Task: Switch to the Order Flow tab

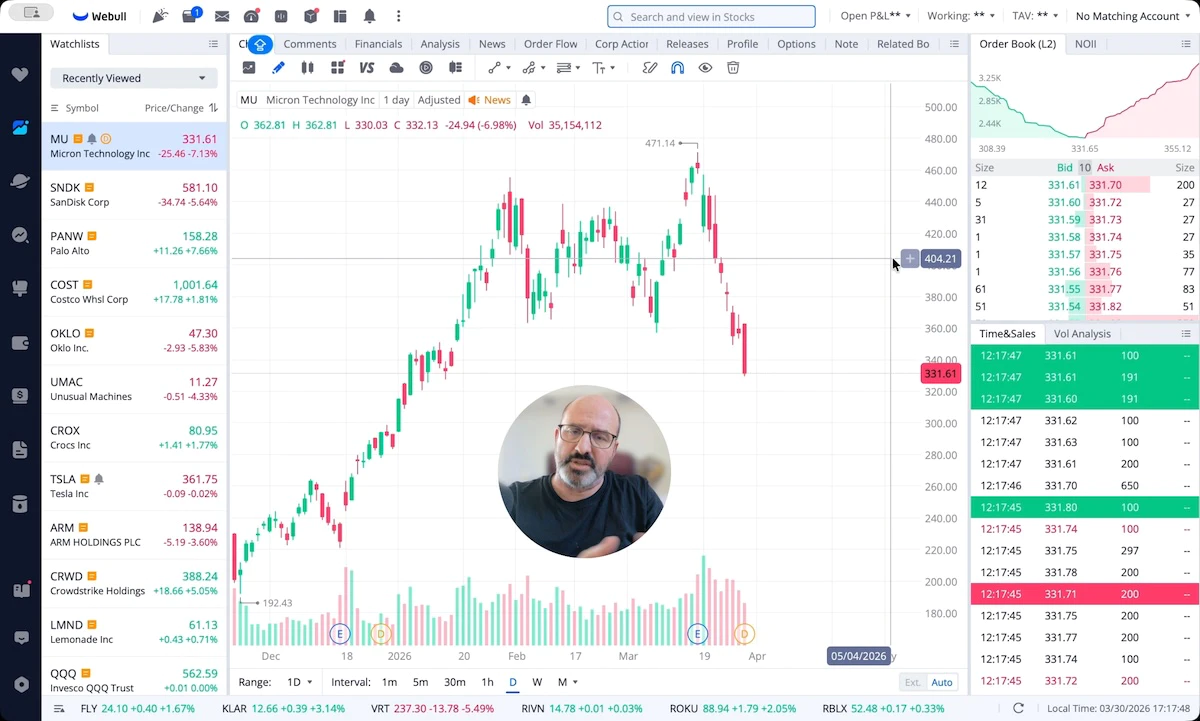Action: [551, 44]
